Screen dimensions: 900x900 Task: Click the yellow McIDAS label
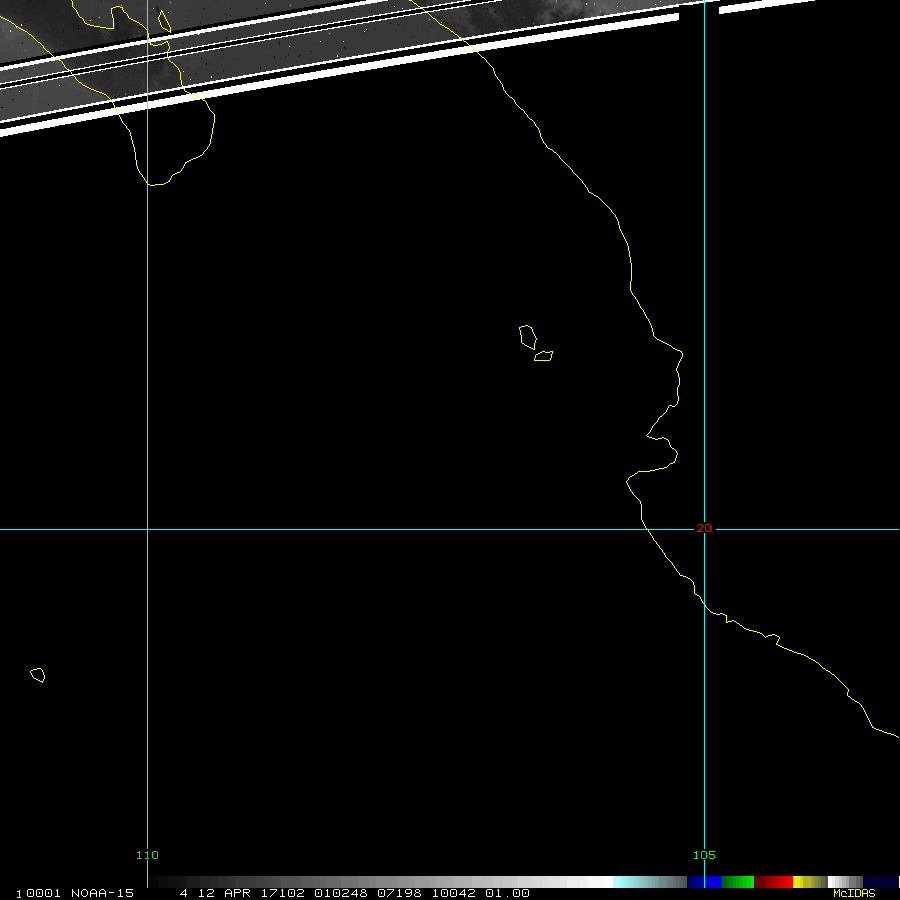coord(853,893)
